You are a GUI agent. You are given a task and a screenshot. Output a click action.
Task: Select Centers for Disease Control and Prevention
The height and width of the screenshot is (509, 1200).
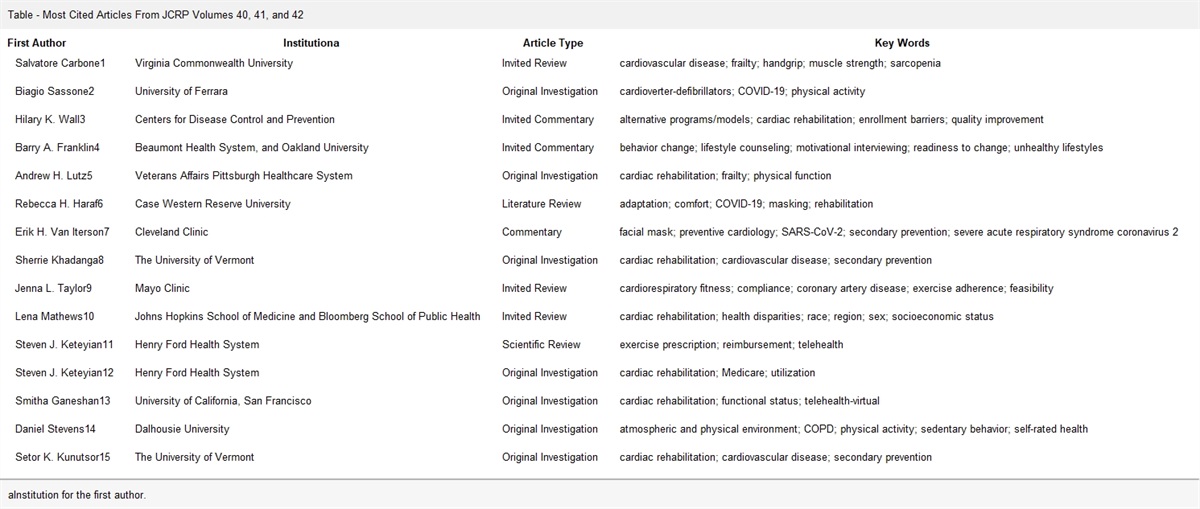234,119
